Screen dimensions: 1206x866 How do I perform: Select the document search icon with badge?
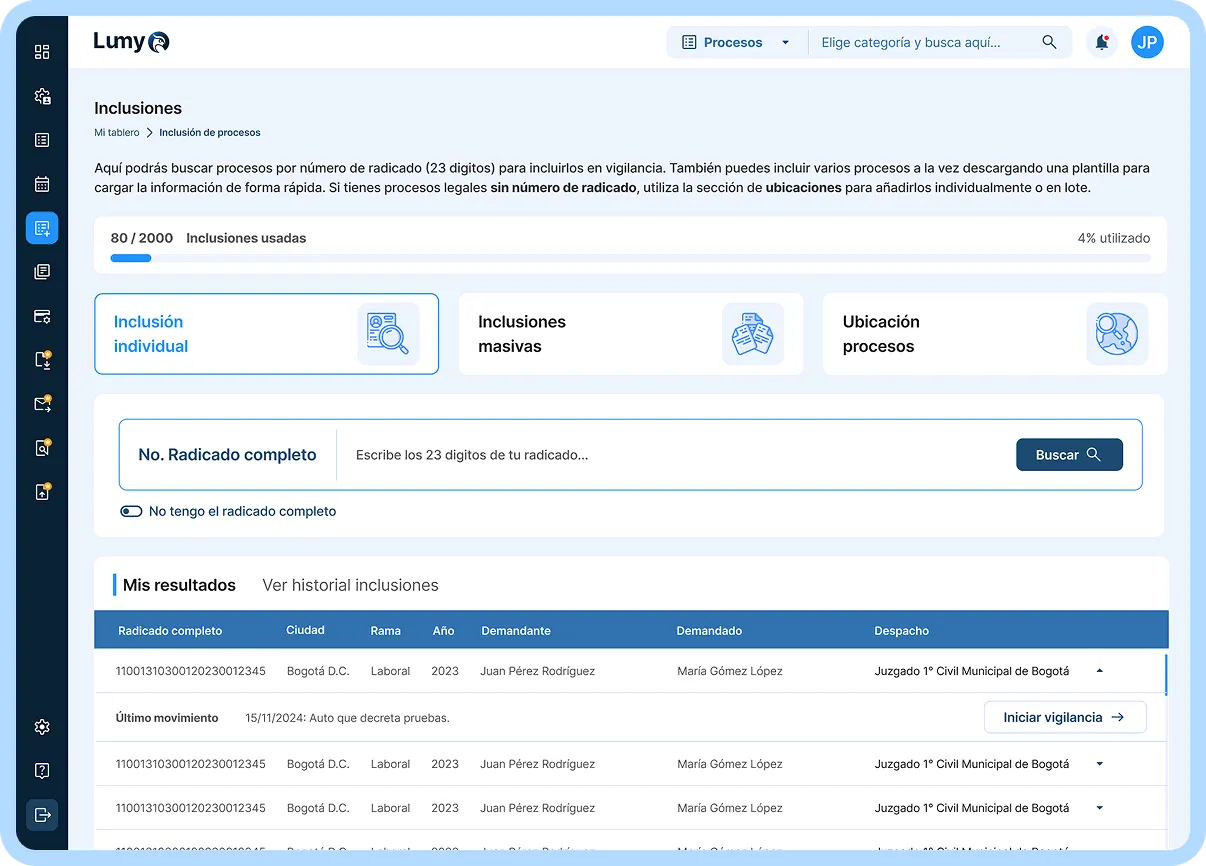pos(41,448)
